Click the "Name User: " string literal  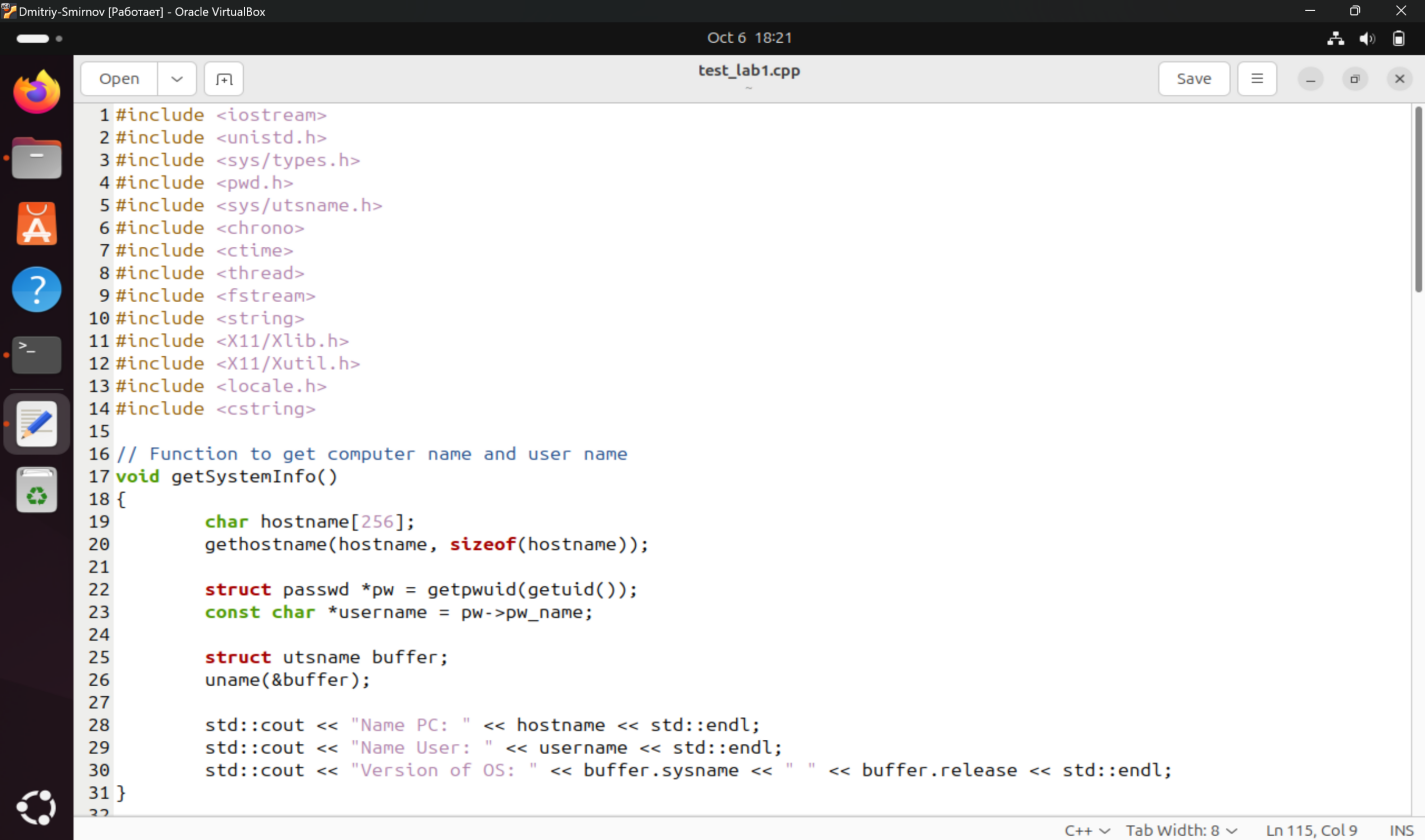click(x=422, y=748)
